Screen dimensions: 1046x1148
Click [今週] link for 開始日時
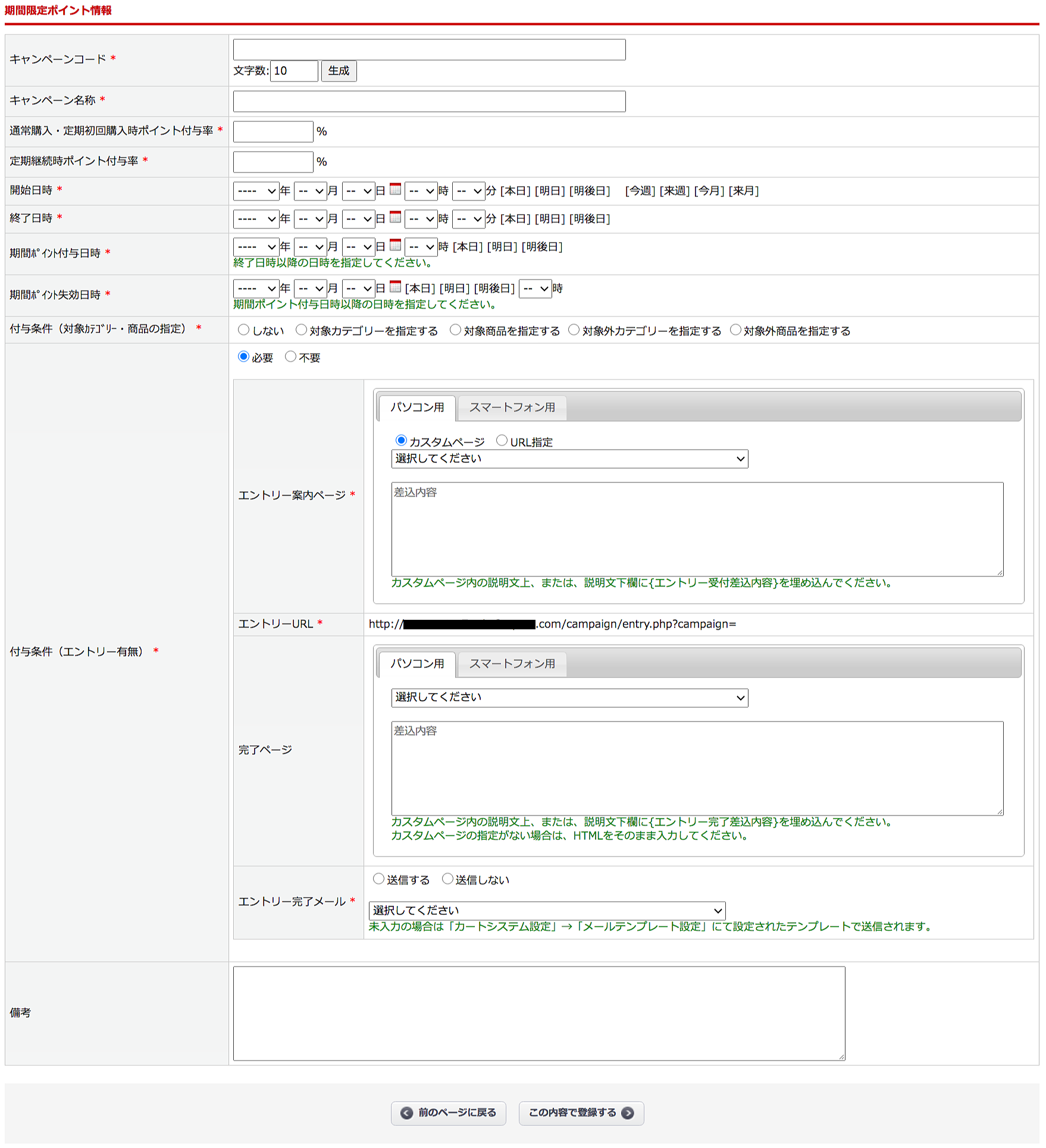point(640,191)
